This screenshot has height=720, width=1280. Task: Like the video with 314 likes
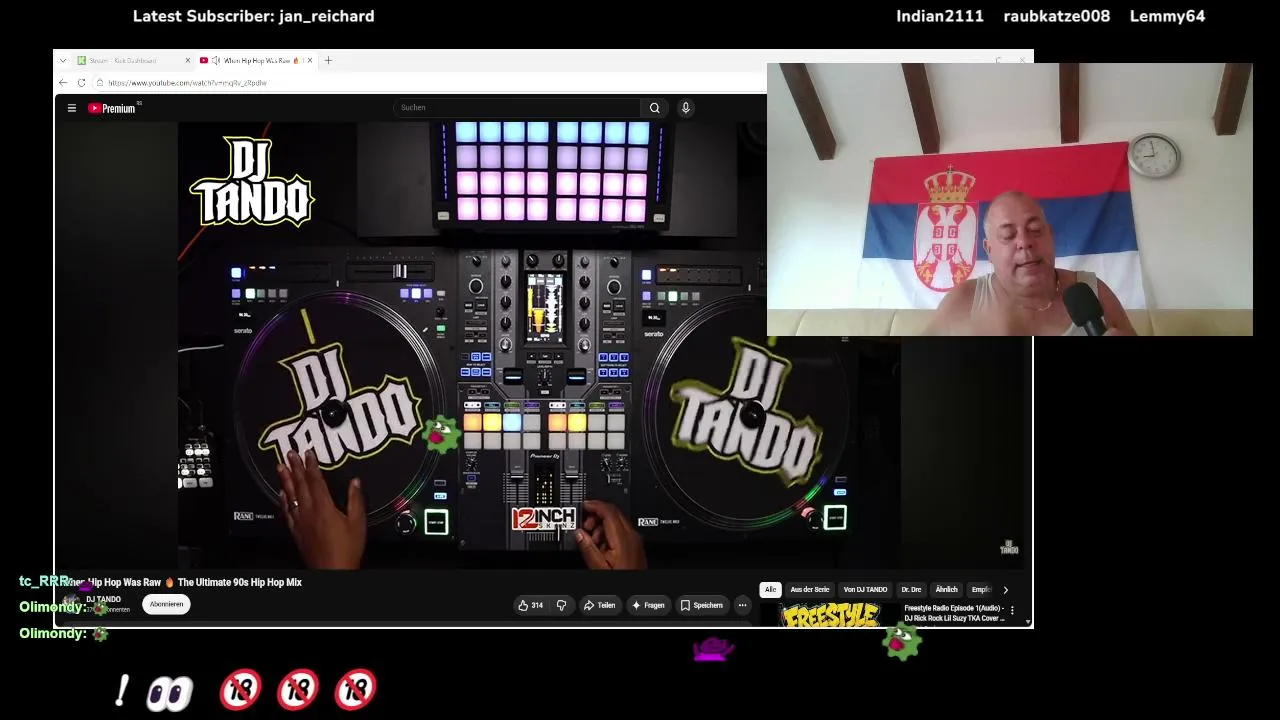click(x=530, y=605)
